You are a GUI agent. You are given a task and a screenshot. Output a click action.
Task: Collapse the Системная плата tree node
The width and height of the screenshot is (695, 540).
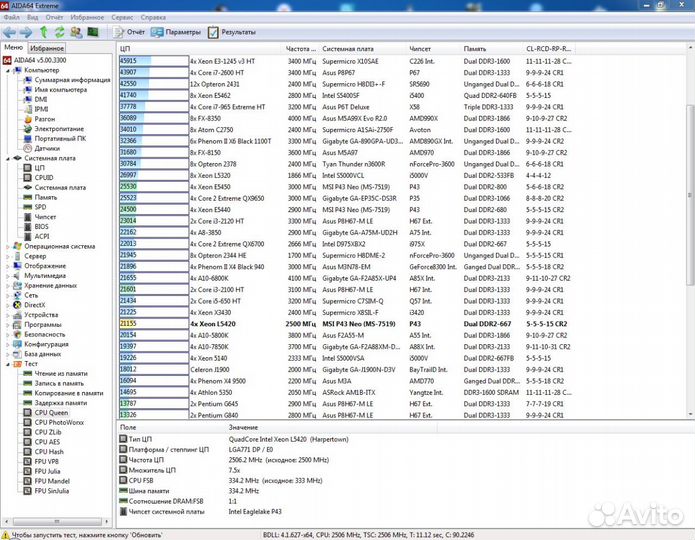[8, 158]
